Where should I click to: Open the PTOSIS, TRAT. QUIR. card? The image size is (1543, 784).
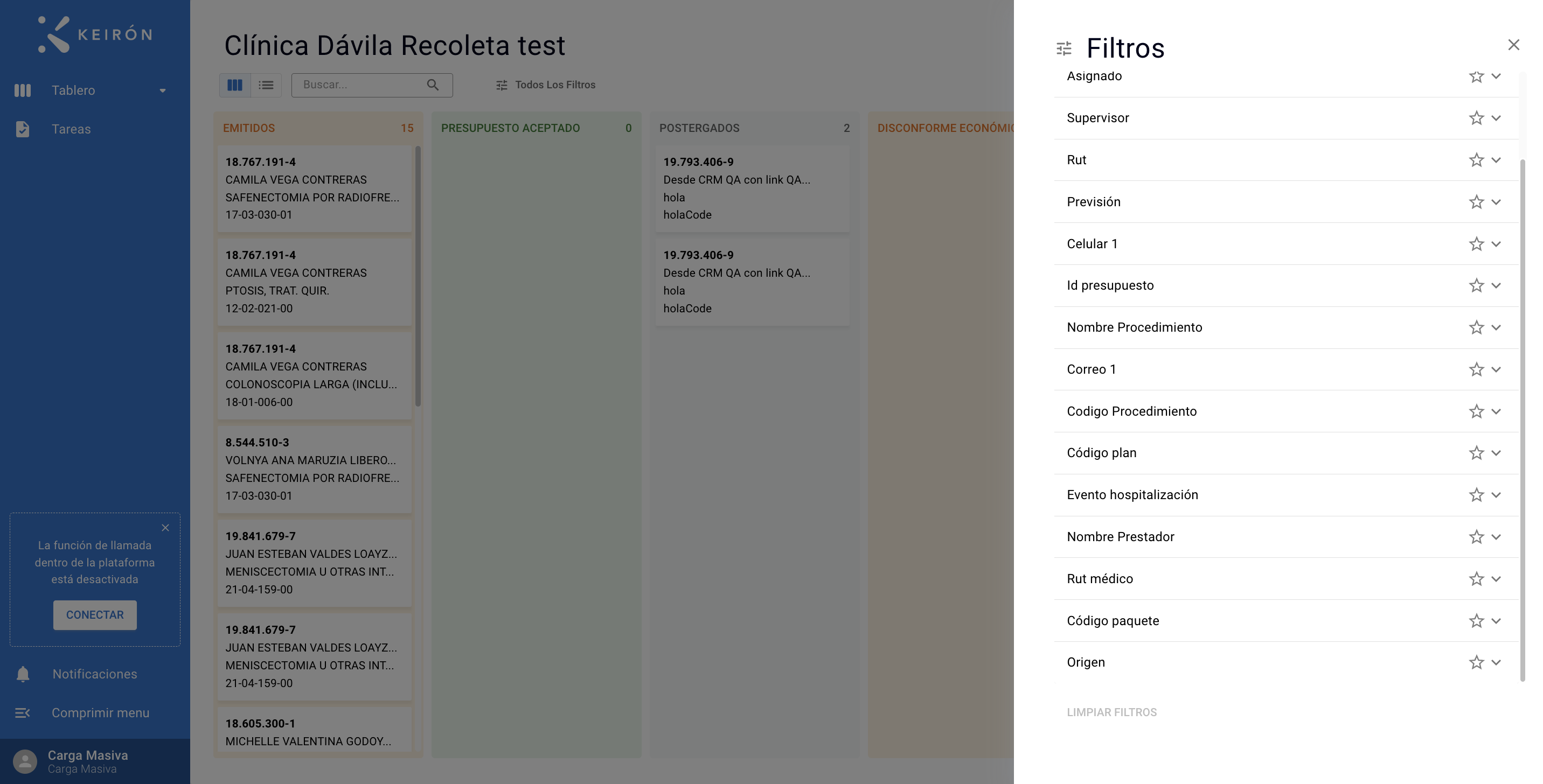315,282
